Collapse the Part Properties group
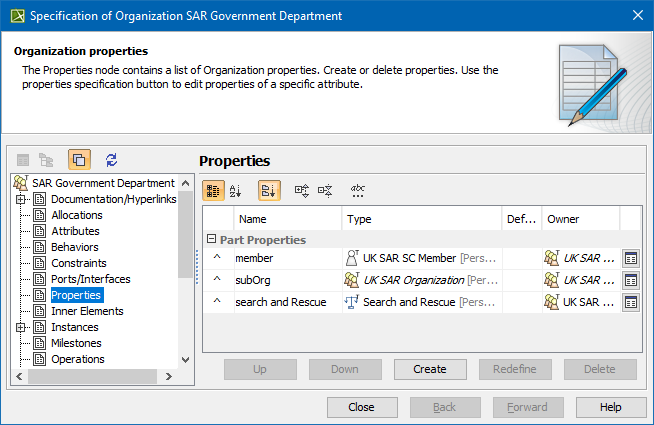Image resolution: width=654 pixels, height=425 pixels. tap(211, 240)
